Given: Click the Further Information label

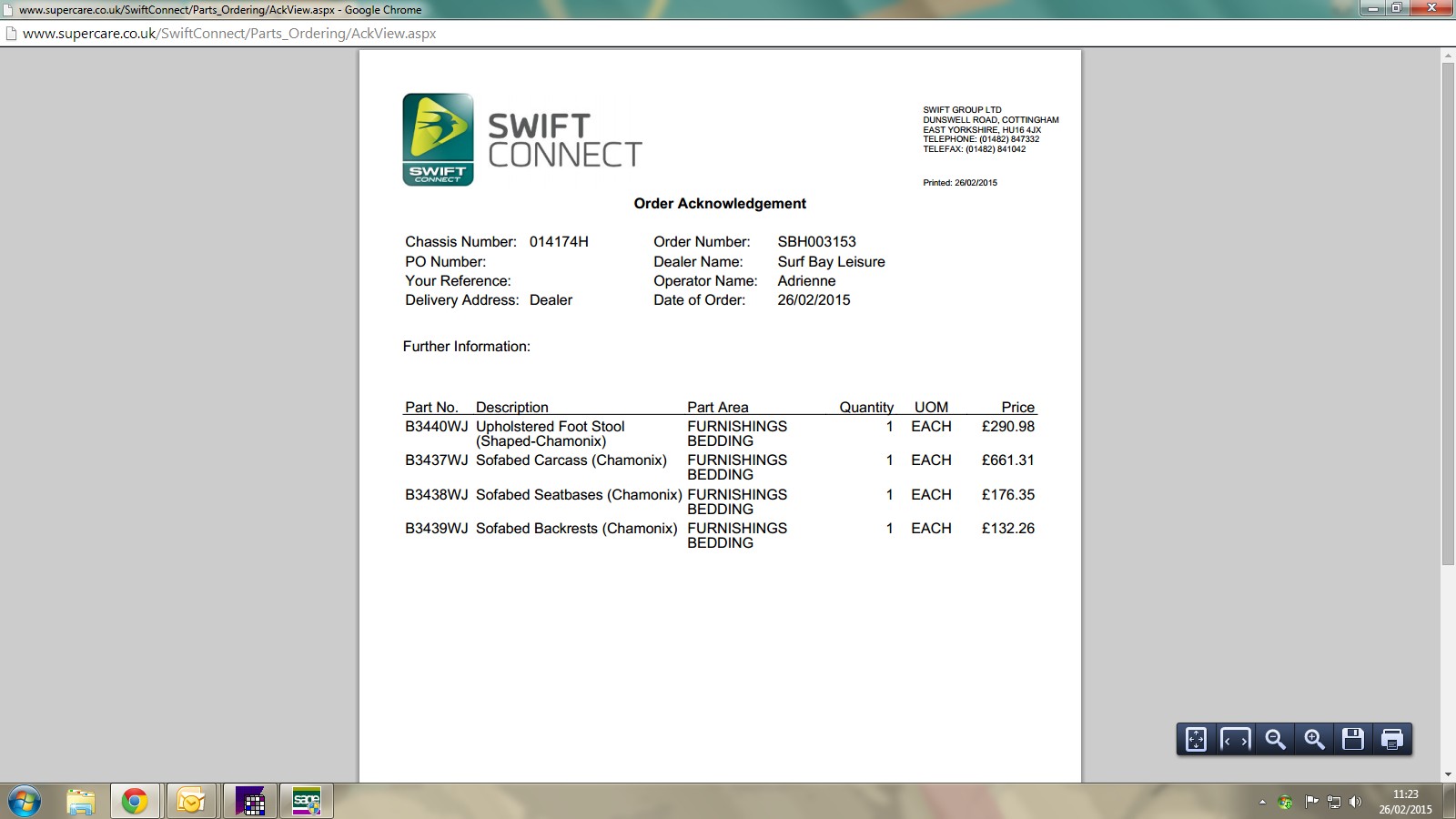Looking at the screenshot, I should [466, 347].
